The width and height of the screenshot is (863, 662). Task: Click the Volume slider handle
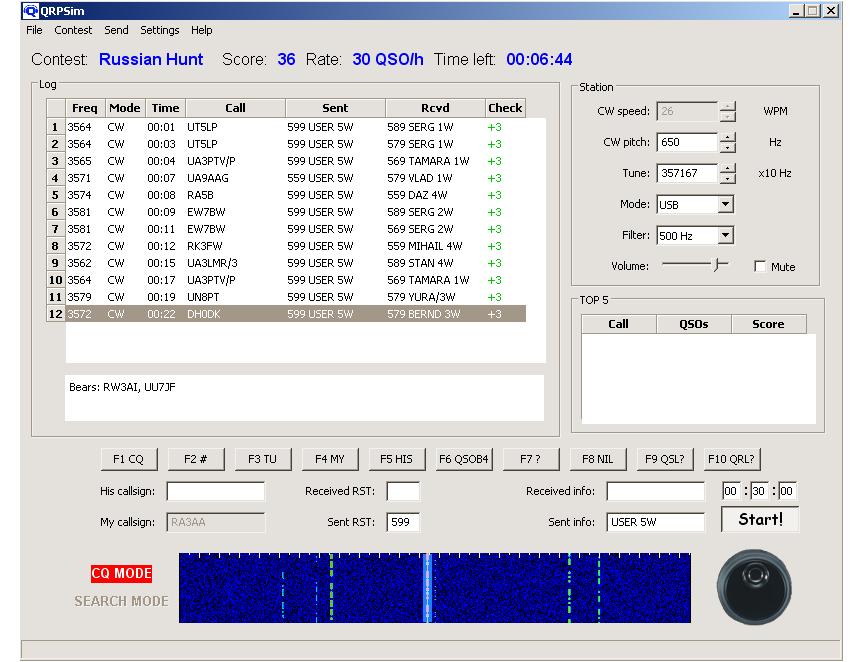click(717, 265)
